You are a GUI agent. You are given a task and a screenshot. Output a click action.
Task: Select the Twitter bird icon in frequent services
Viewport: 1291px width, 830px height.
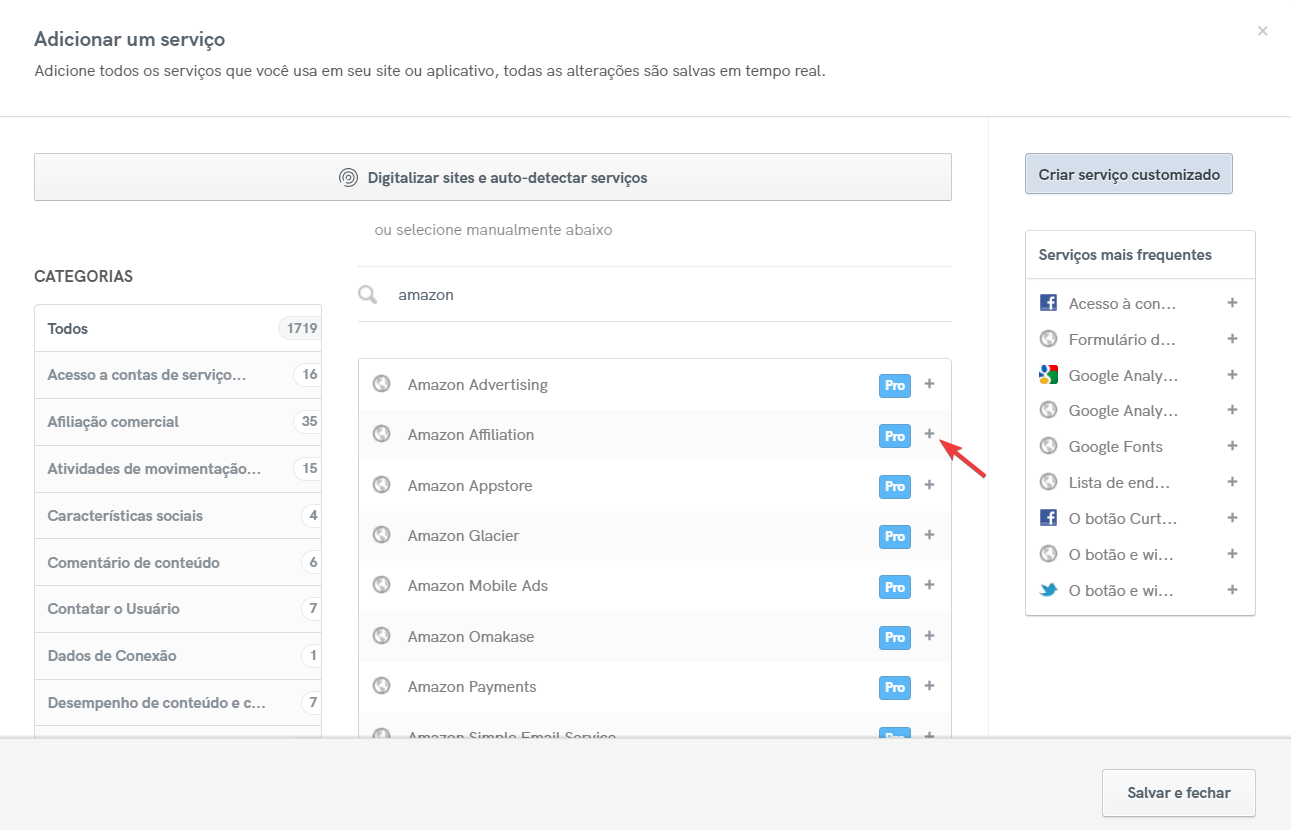(x=1048, y=590)
